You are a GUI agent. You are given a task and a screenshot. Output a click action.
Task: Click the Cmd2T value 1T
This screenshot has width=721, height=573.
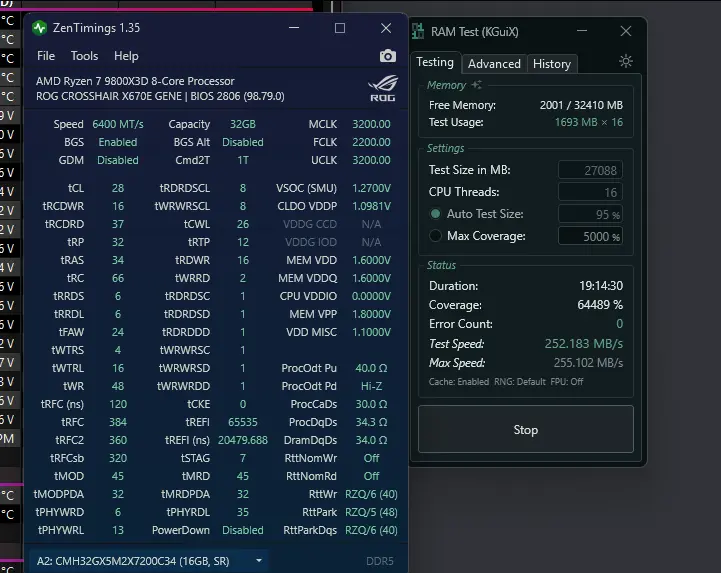click(x=243, y=160)
